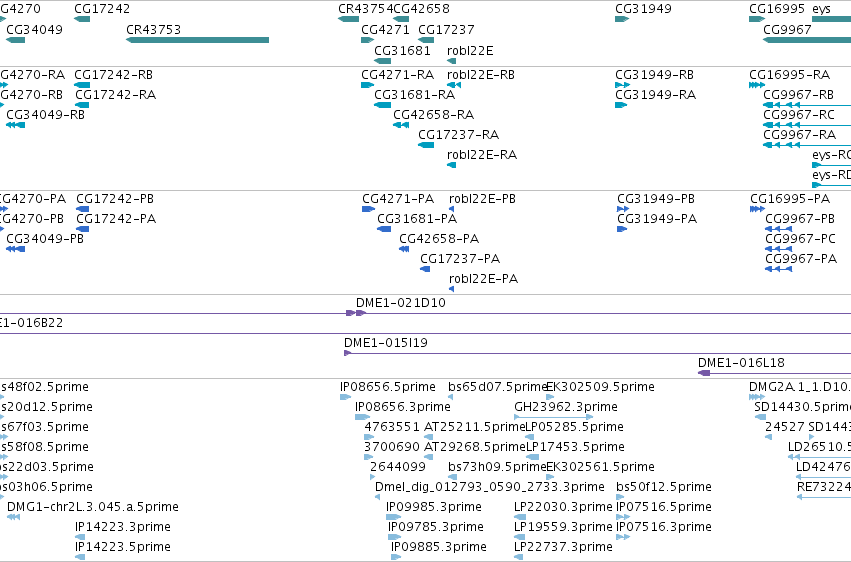Click the CG31681 gene label
851x562 pixels.
tap(402, 50)
